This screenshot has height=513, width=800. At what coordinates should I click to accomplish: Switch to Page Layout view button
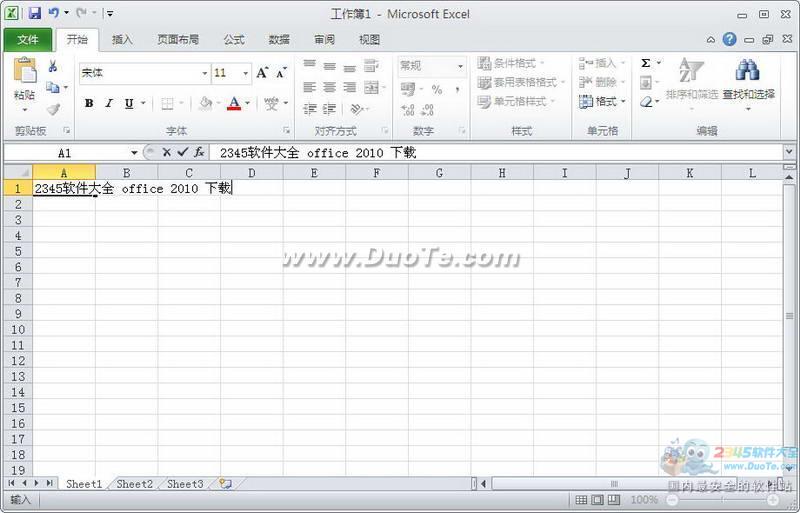(597, 500)
